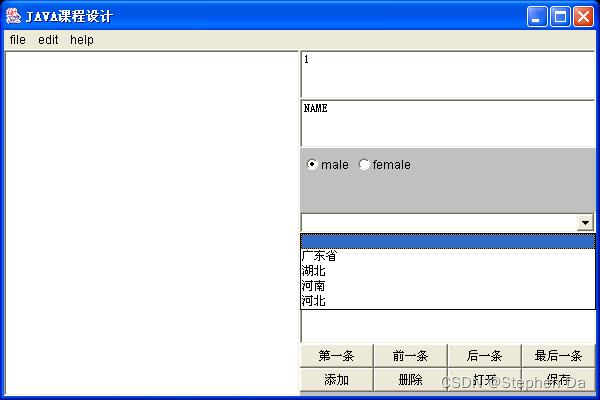The height and width of the screenshot is (400, 600).
Task: Click the 第一条 button
Action: coord(336,356)
